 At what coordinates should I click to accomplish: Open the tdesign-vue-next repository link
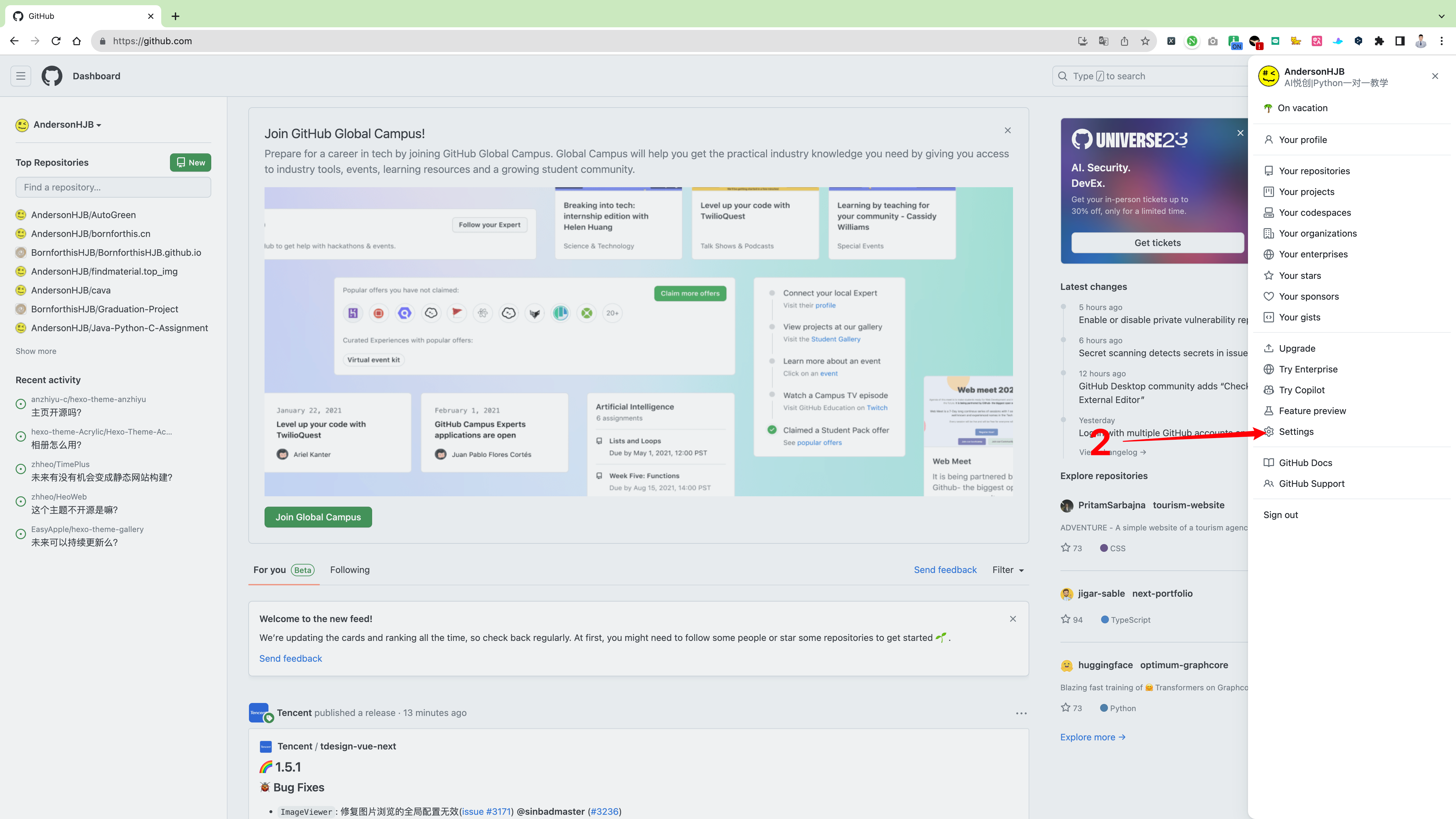pyautogui.click(x=358, y=746)
